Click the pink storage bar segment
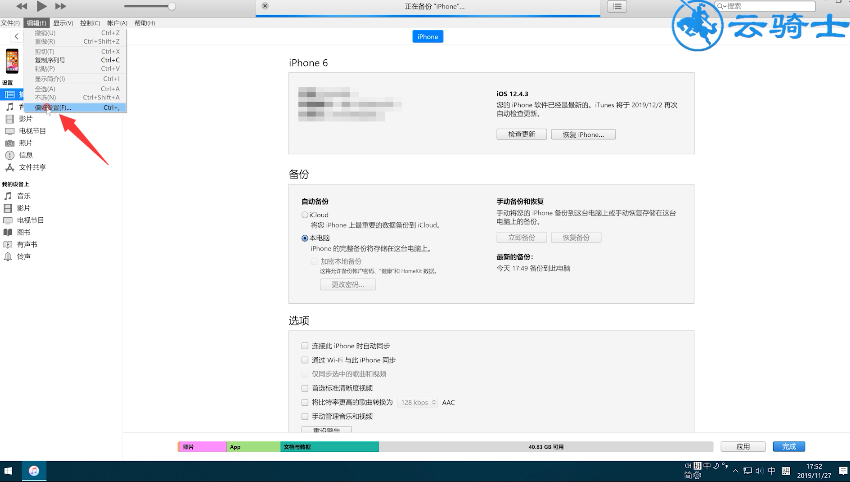Screen dimensions: 850x482 202,447
